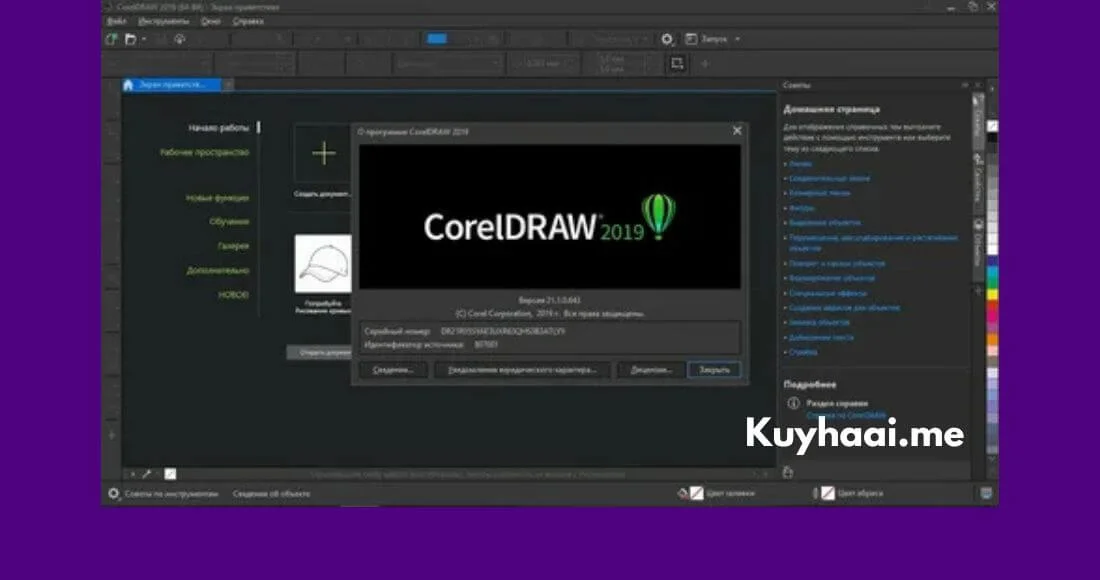The width and height of the screenshot is (1100, 580).
Task: Click the color proofing icon at status bar end
Action: pos(986,494)
